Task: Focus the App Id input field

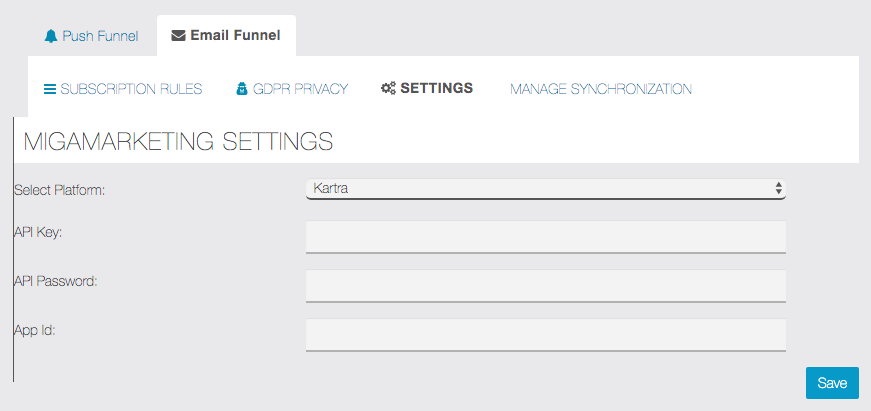Action: click(x=545, y=334)
